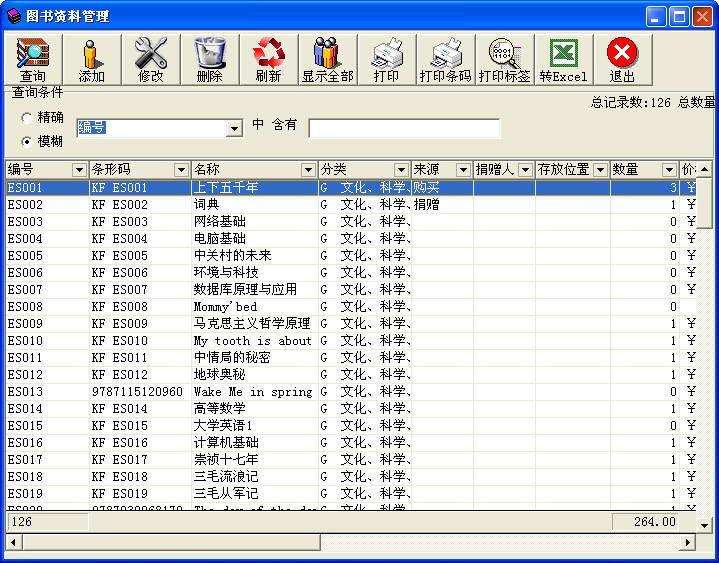Minimize the 图书资料管理 window
The image size is (719, 563).
(x=656, y=17)
